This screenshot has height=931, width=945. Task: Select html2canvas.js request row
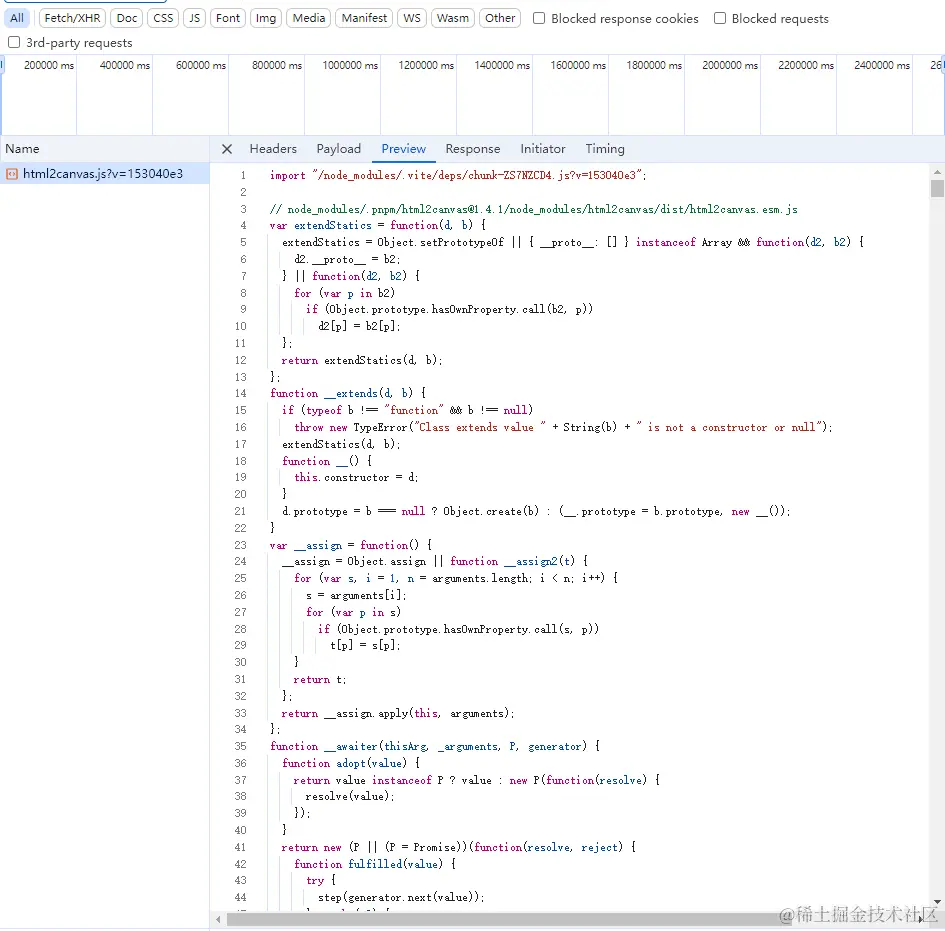(x=105, y=174)
